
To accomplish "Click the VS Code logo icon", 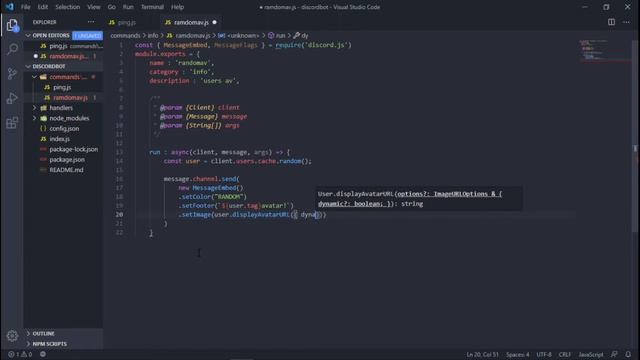I will (9, 7).
